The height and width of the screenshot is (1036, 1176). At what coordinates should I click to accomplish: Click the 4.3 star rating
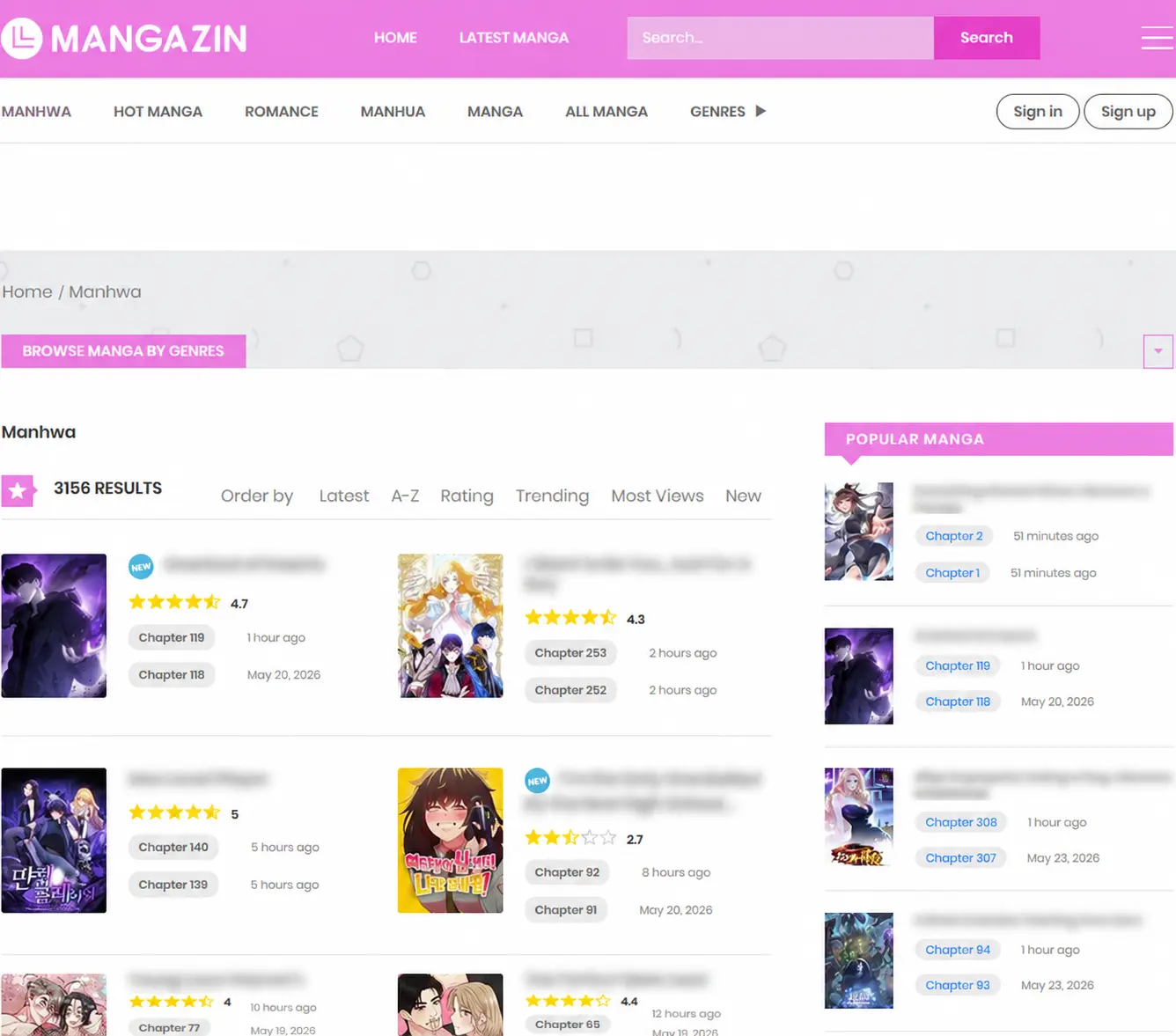click(570, 618)
